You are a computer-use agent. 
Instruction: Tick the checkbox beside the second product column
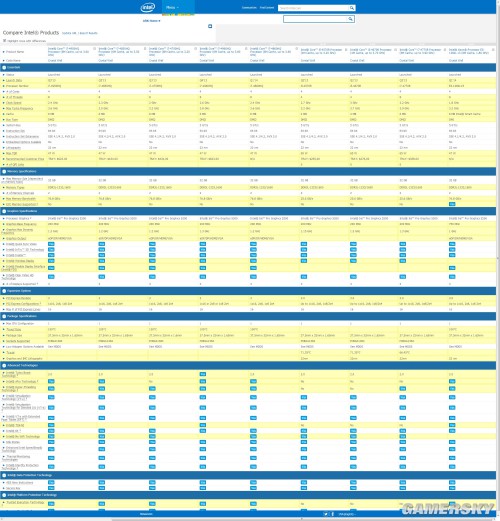coord(145,49)
